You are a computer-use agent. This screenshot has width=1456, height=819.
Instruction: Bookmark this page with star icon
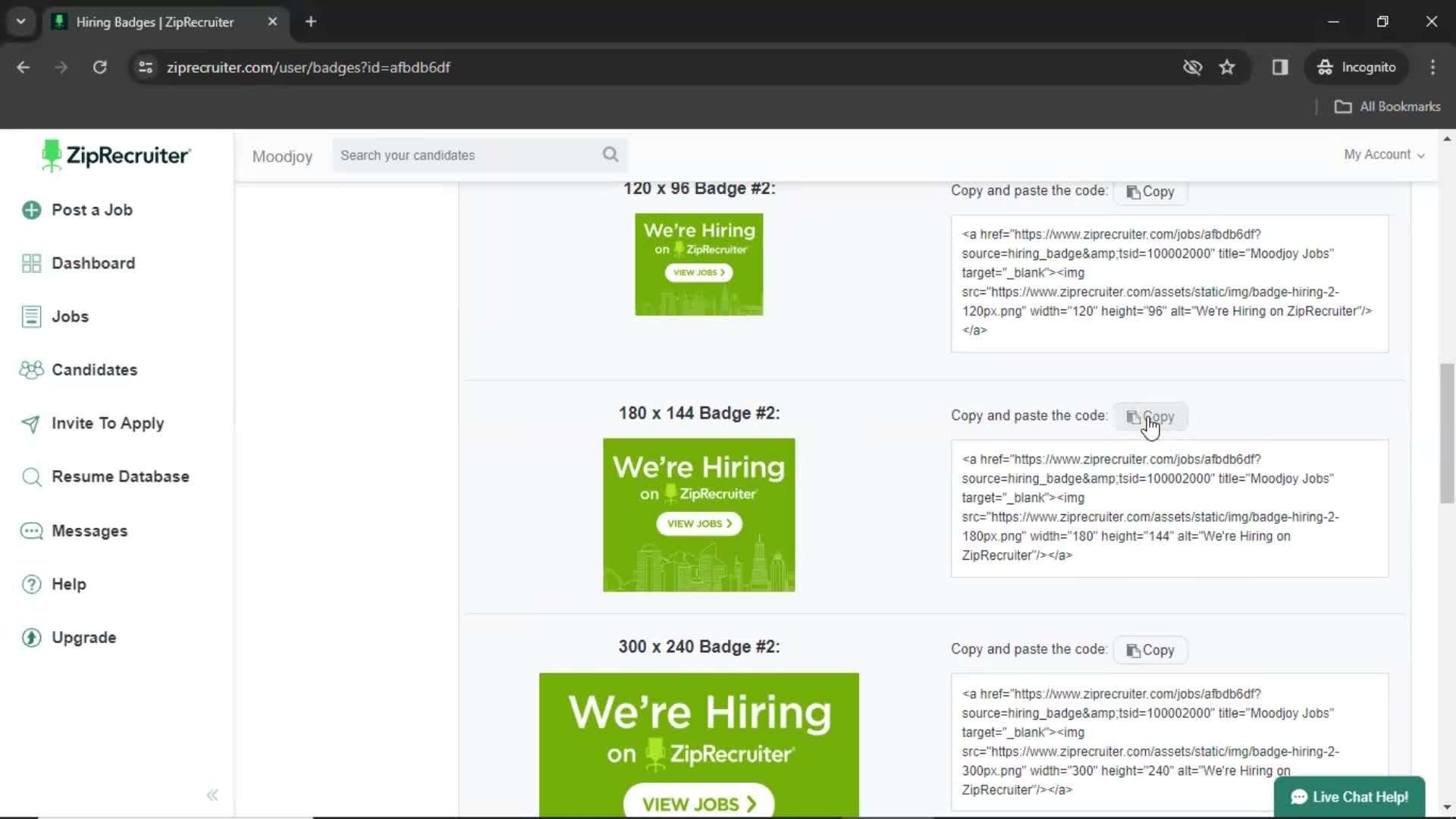coord(1227,67)
